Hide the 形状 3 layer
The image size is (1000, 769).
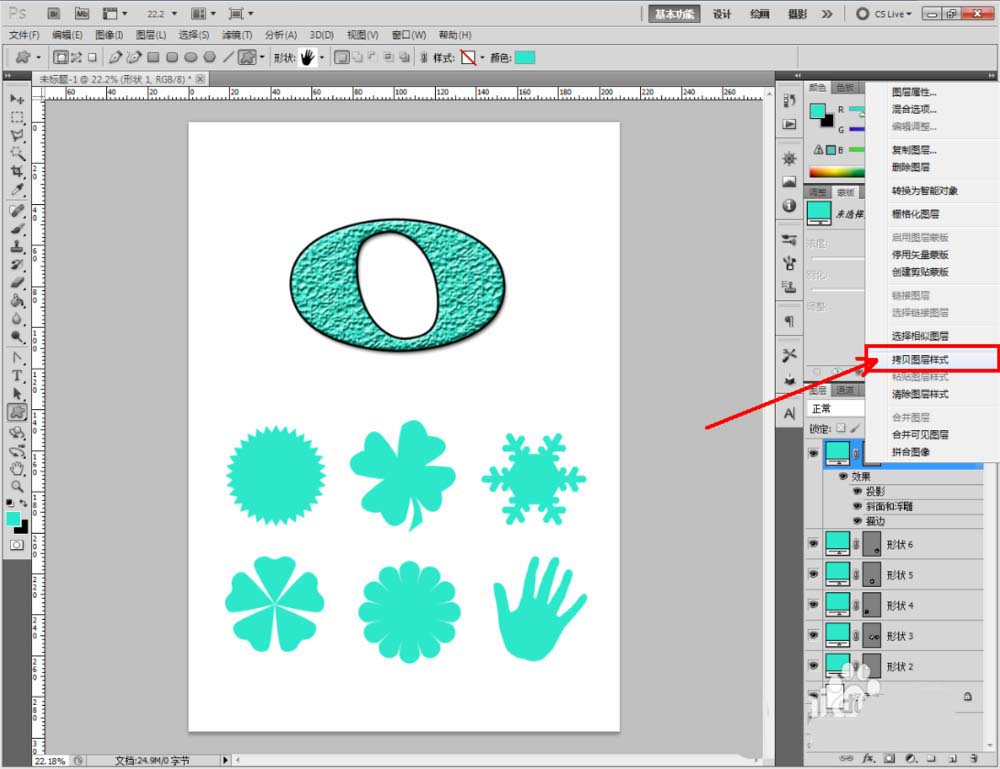pyautogui.click(x=813, y=635)
